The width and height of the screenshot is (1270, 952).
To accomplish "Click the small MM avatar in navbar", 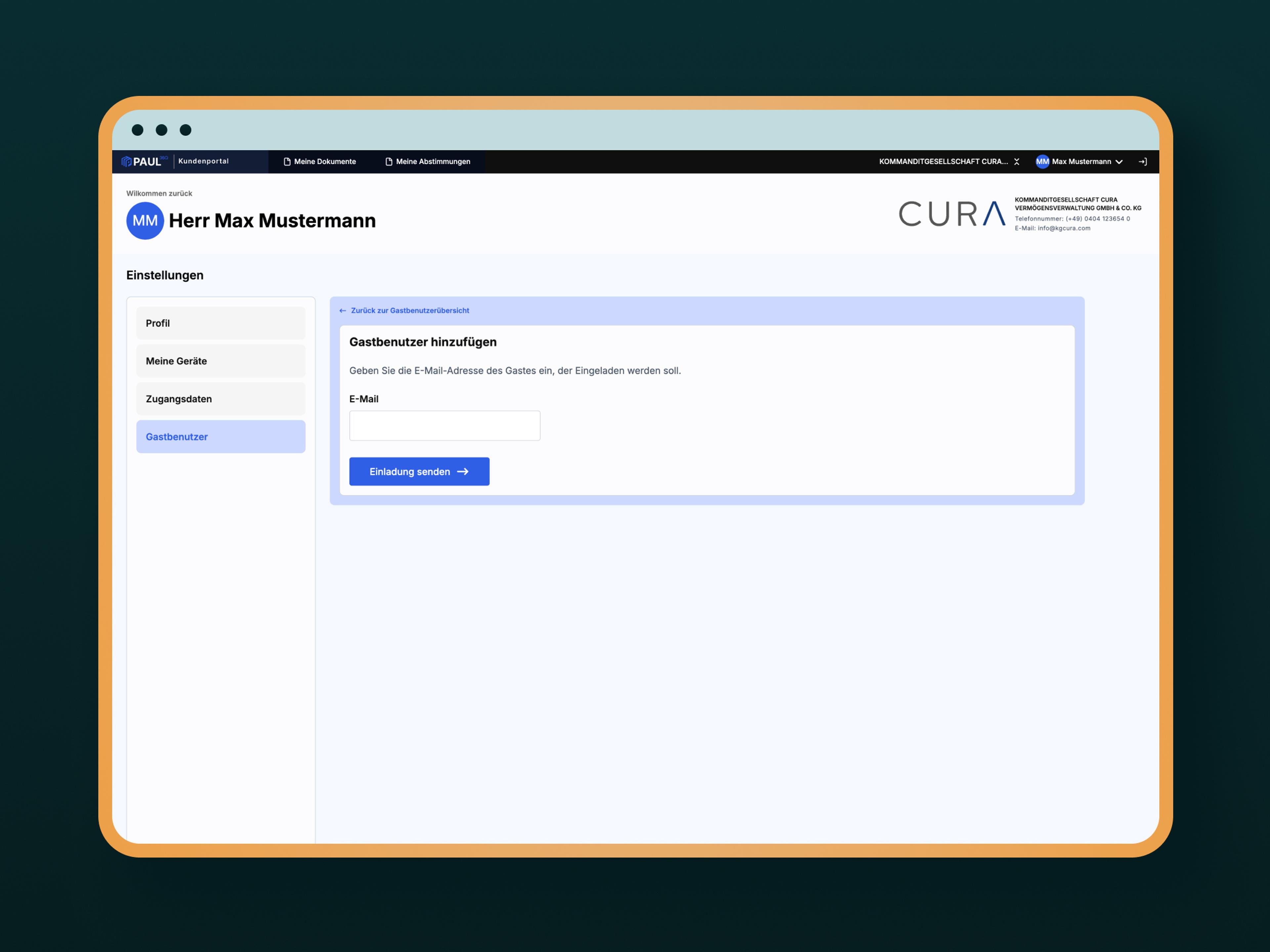I will [1042, 162].
